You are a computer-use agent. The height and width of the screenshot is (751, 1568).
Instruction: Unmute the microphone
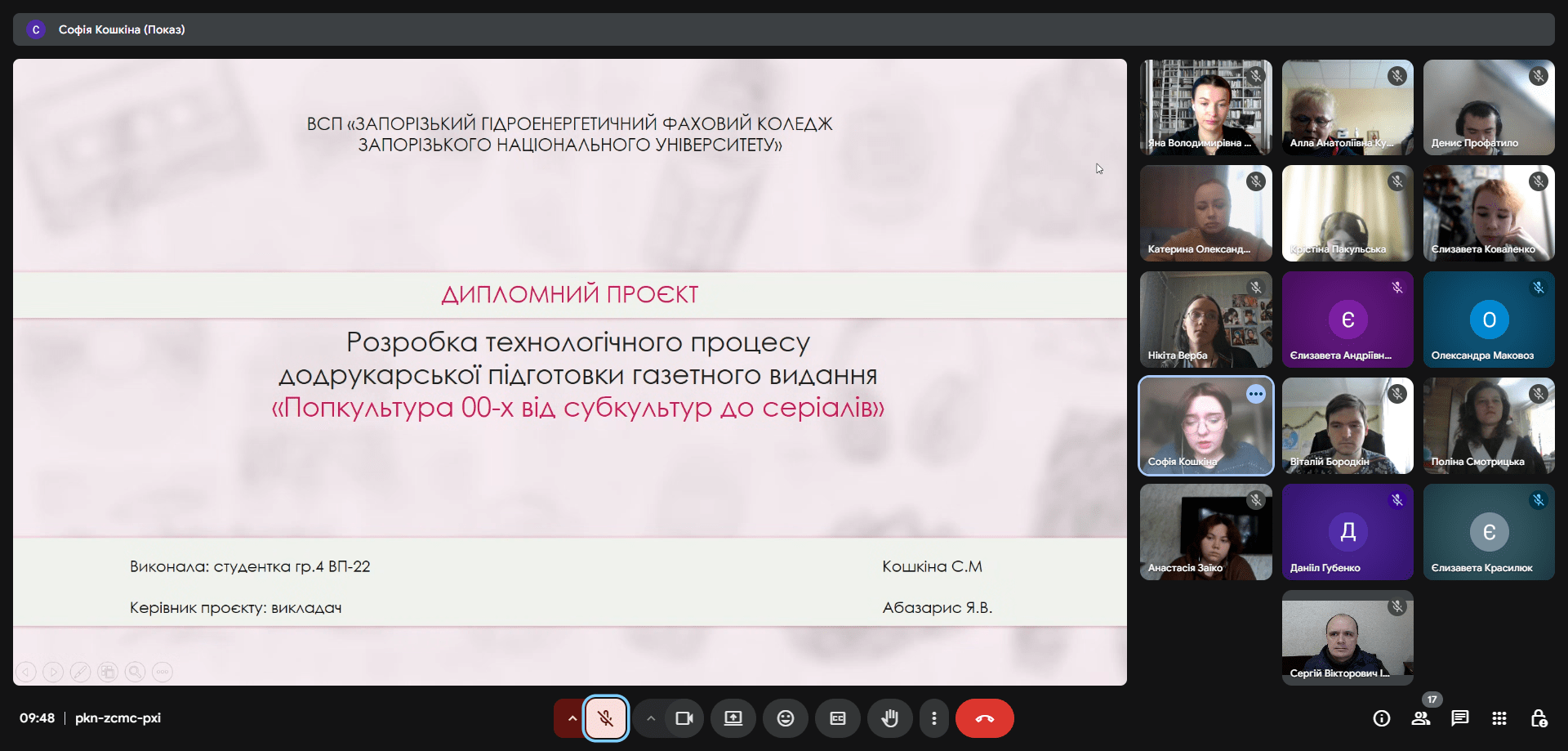pyautogui.click(x=605, y=718)
